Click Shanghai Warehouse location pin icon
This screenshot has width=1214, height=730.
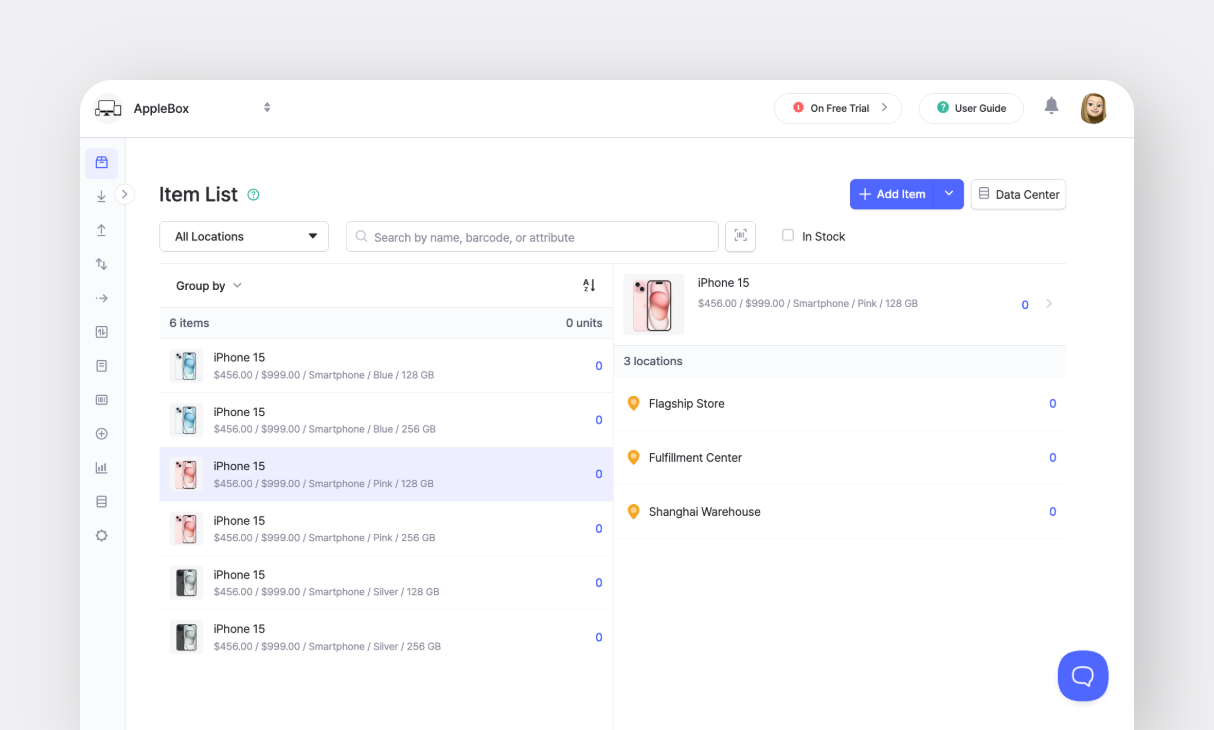tap(633, 511)
